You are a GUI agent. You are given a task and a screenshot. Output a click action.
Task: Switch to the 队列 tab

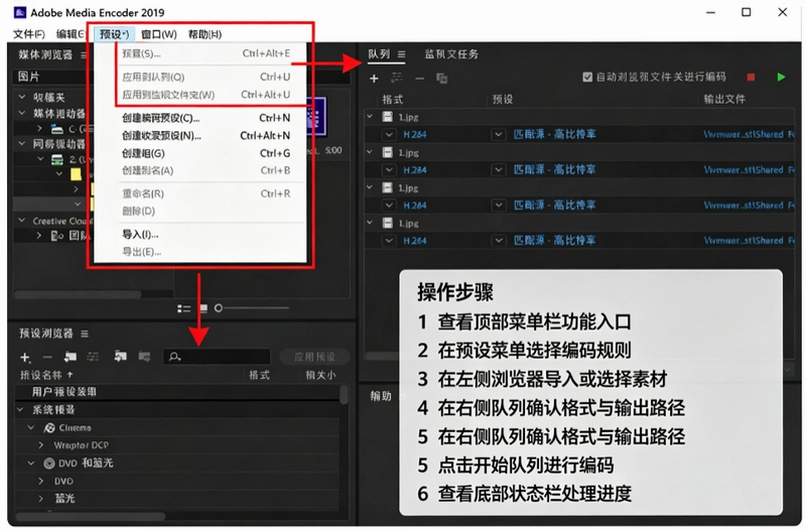coord(379,54)
